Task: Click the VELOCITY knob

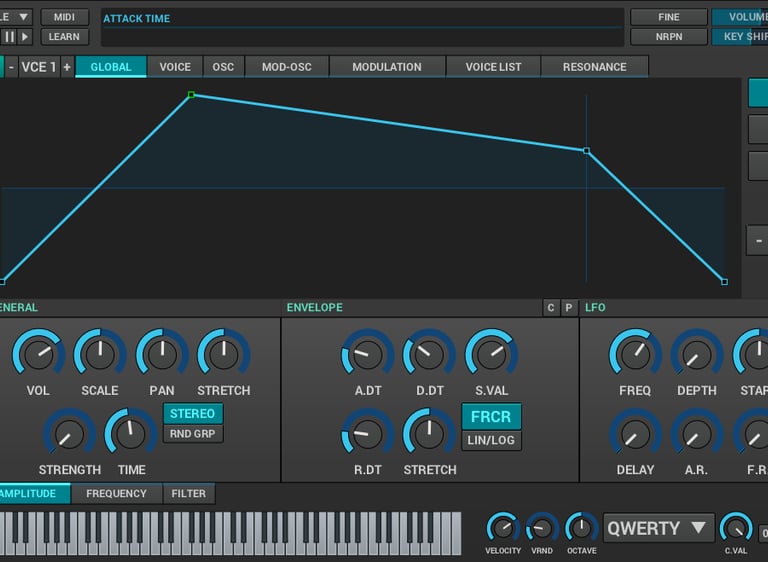Action: 503,529
